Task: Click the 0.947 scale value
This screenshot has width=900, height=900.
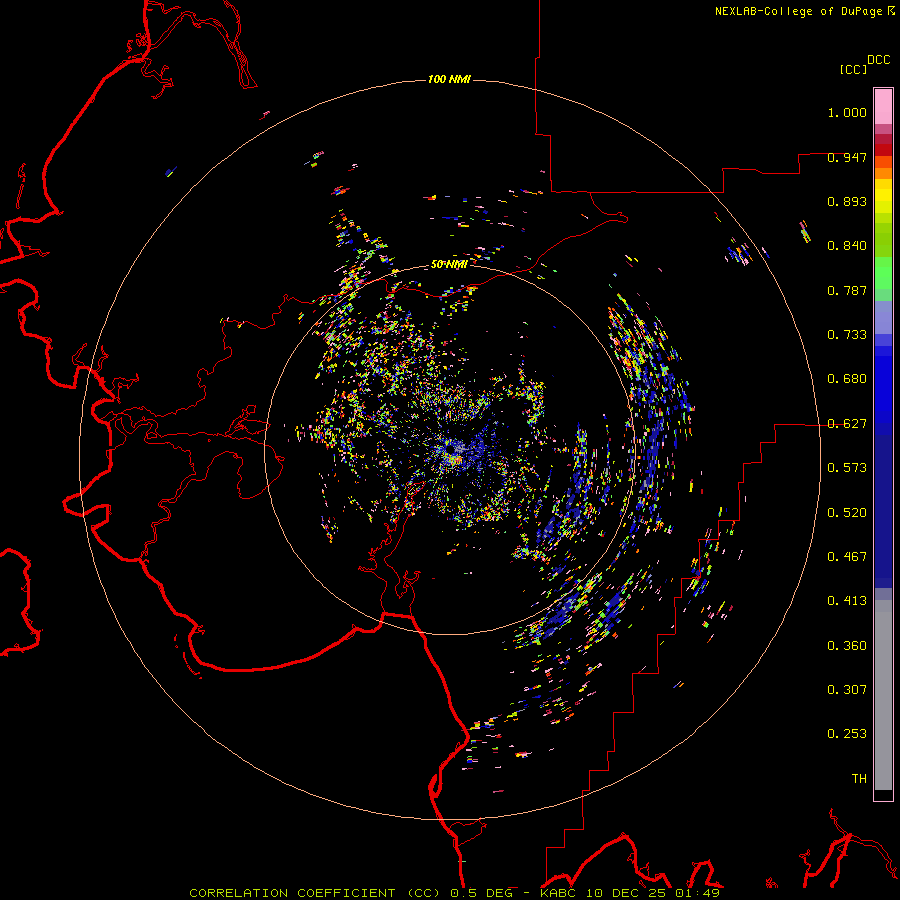Action: 847,157
